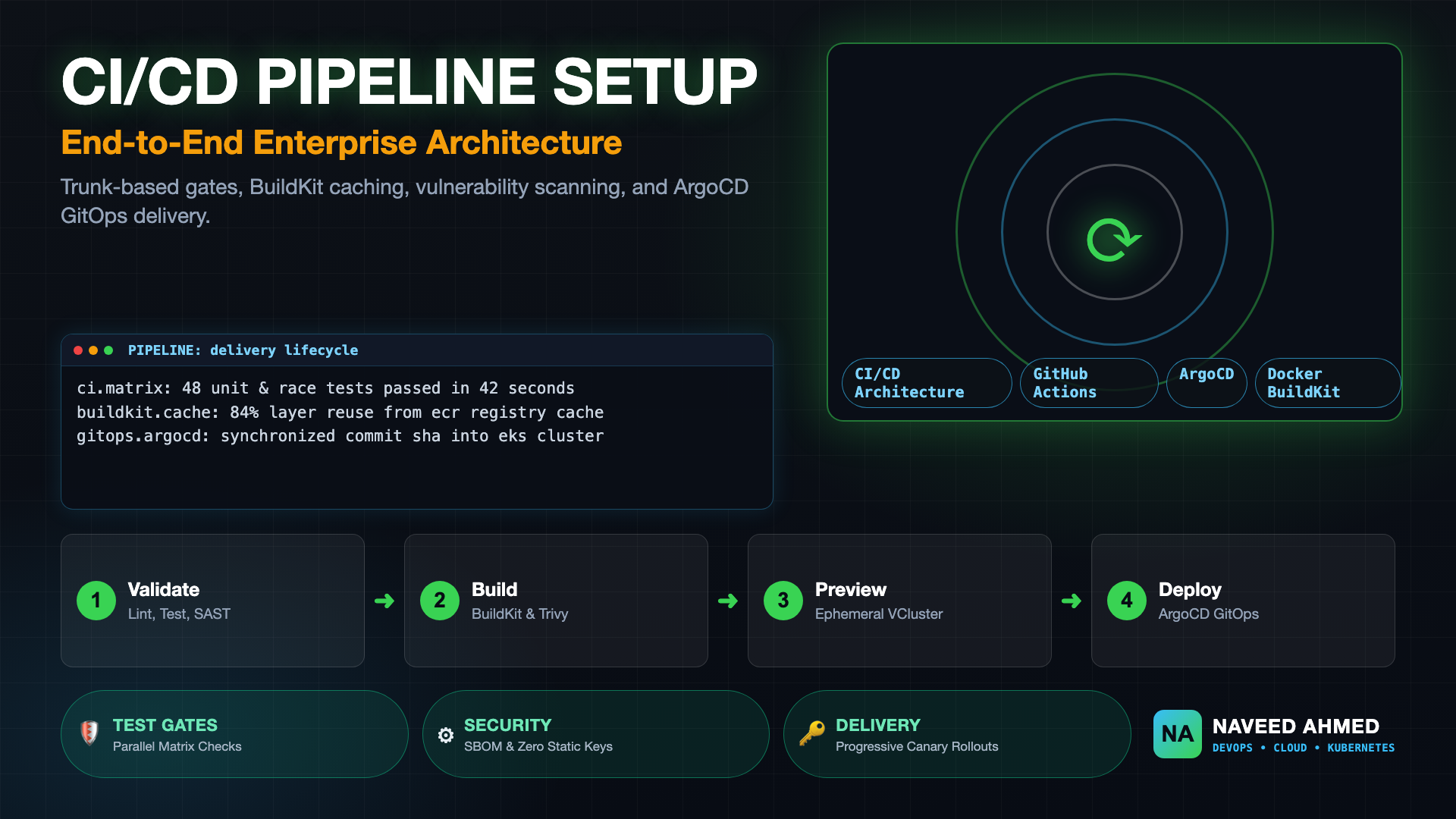Click 'NAVEED AHMED' name text

point(1295,726)
